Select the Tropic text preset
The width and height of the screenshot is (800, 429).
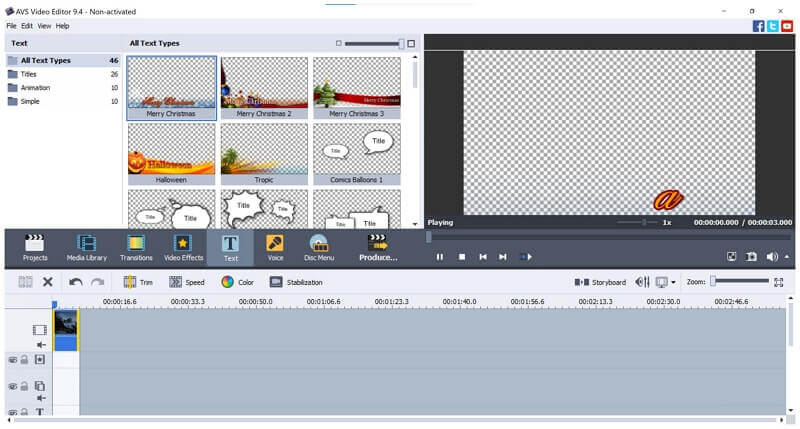[x=264, y=154]
